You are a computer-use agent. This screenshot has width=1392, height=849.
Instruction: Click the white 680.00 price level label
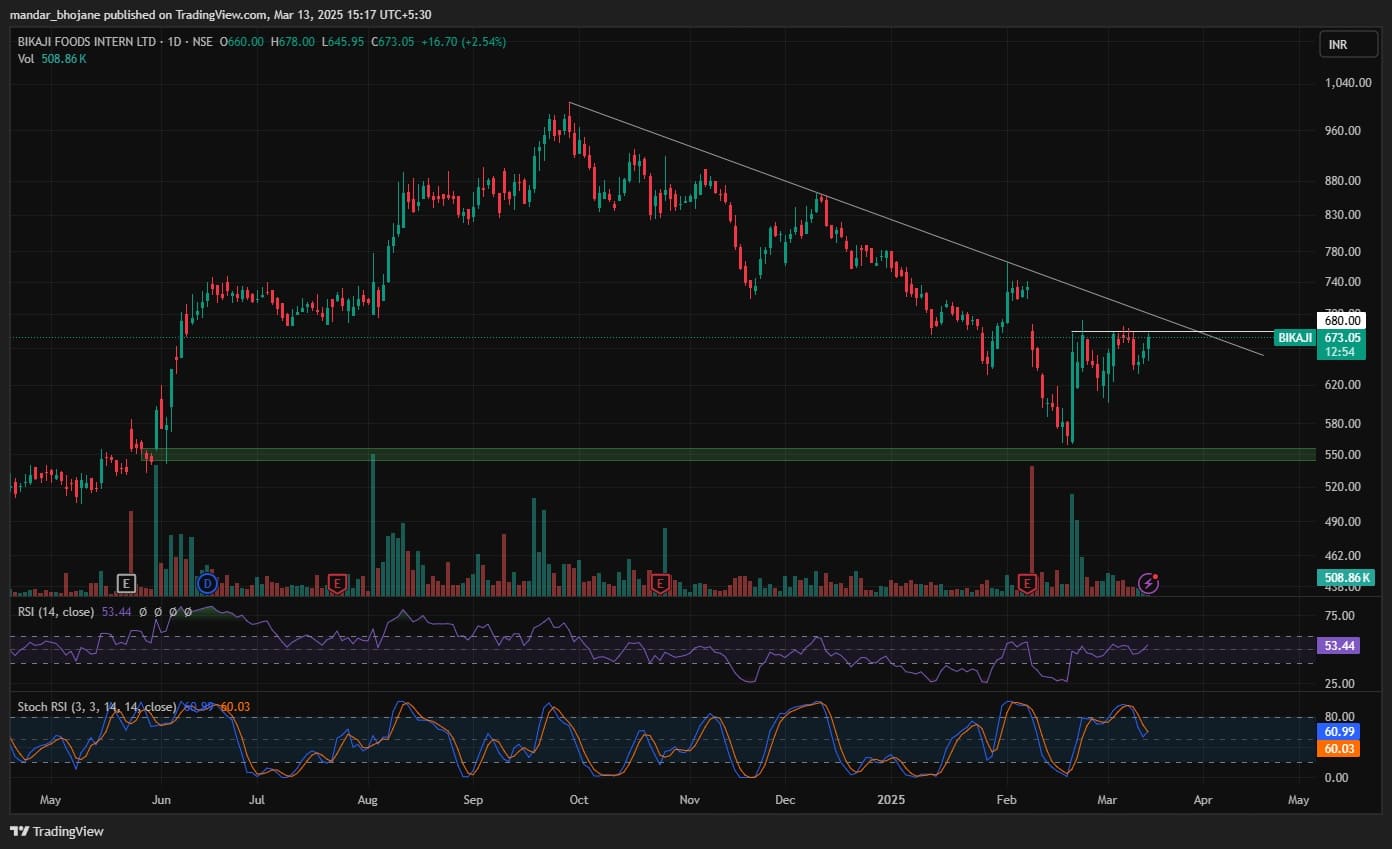coord(1342,321)
